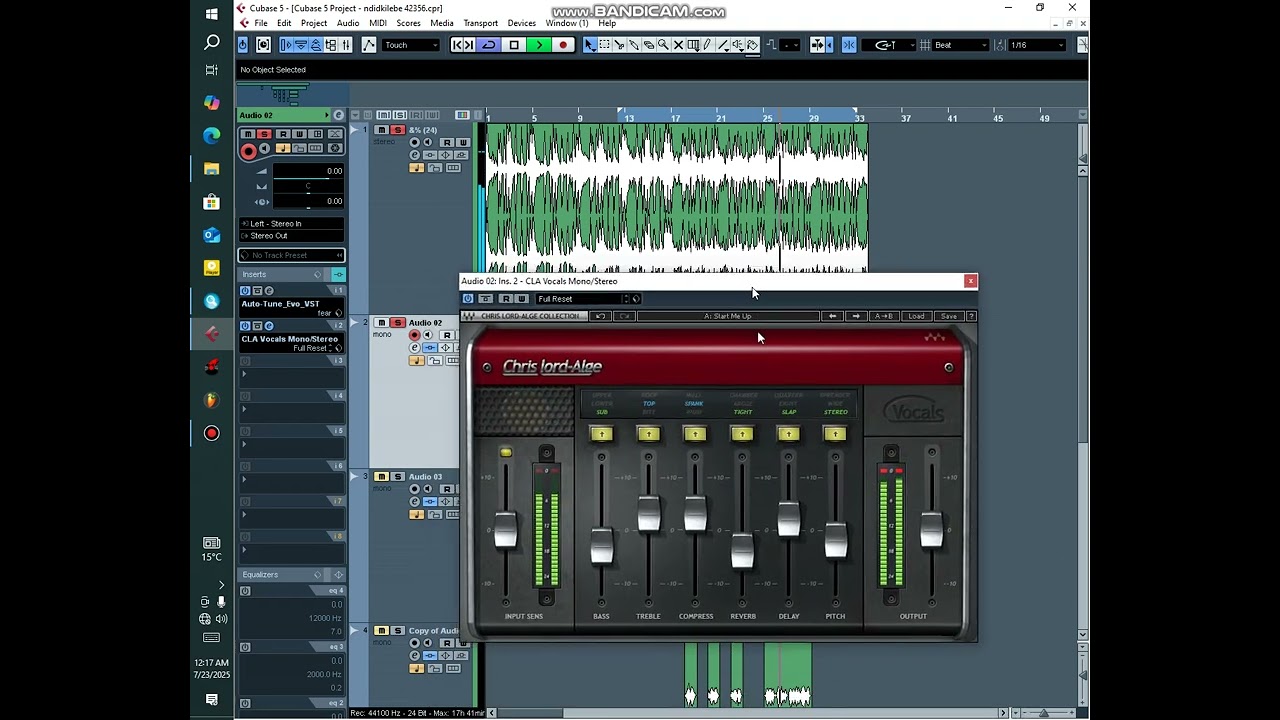Open Windows Search from the taskbar

[x=211, y=42]
